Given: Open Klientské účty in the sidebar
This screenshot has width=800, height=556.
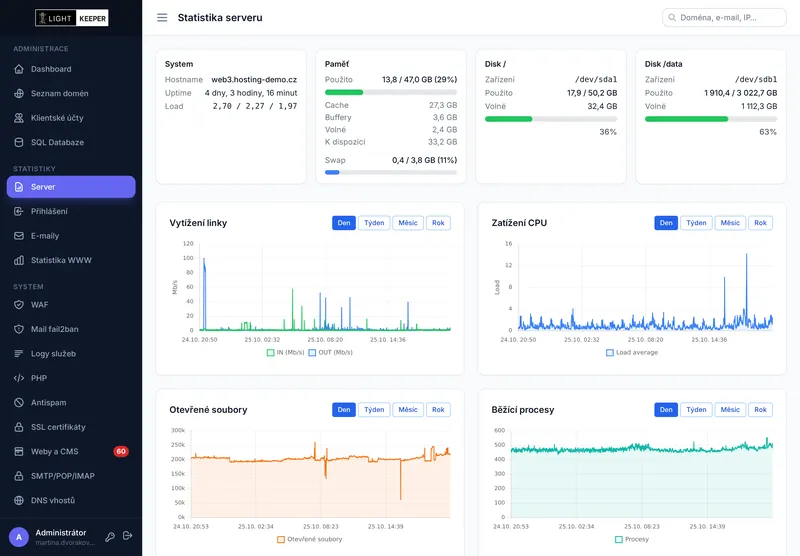Looking at the screenshot, I should 71,118.
